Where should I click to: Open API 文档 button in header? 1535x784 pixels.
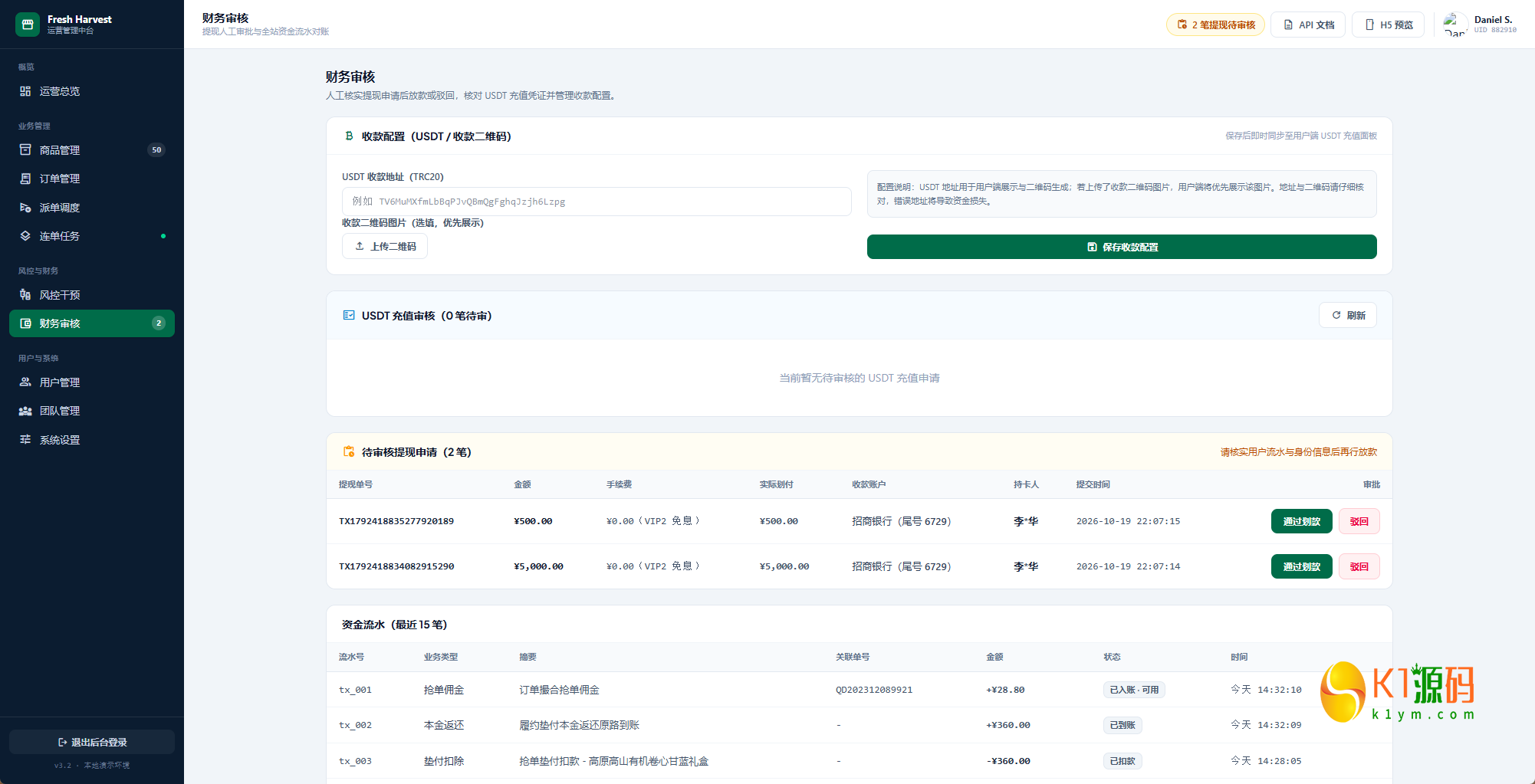(1308, 25)
